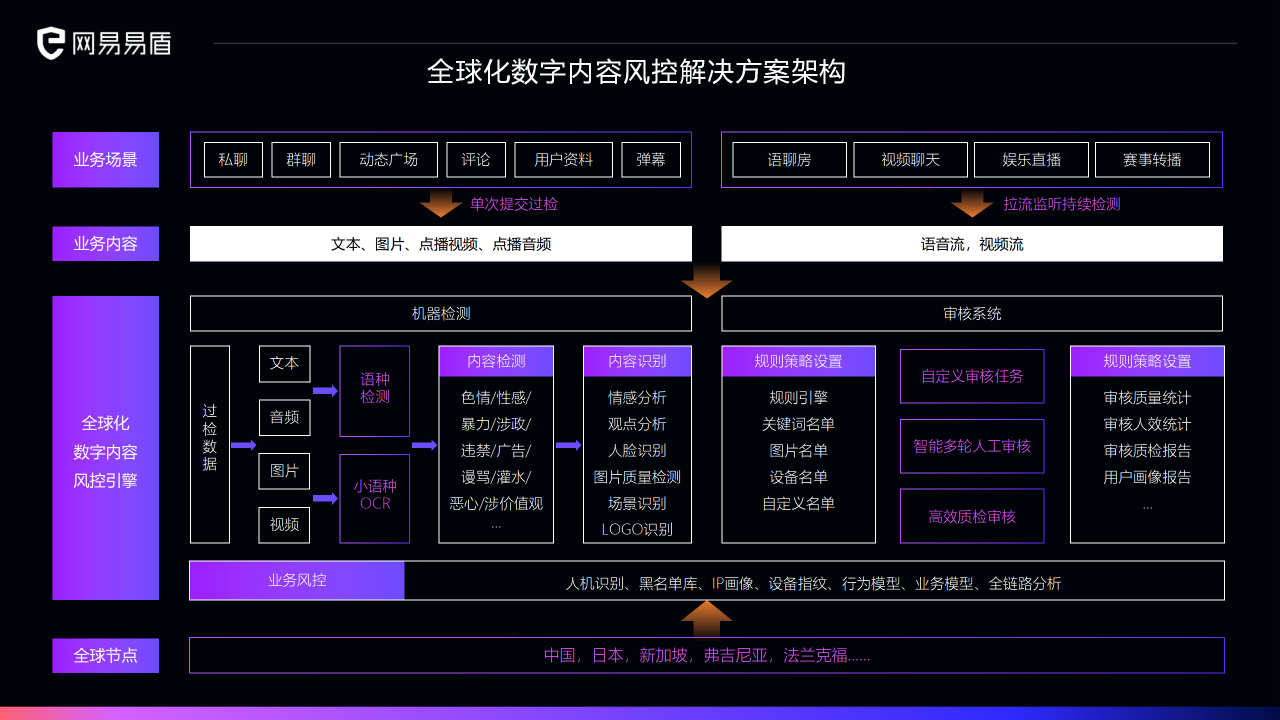Select the 中国，日本，新加坡 node list

(707, 655)
